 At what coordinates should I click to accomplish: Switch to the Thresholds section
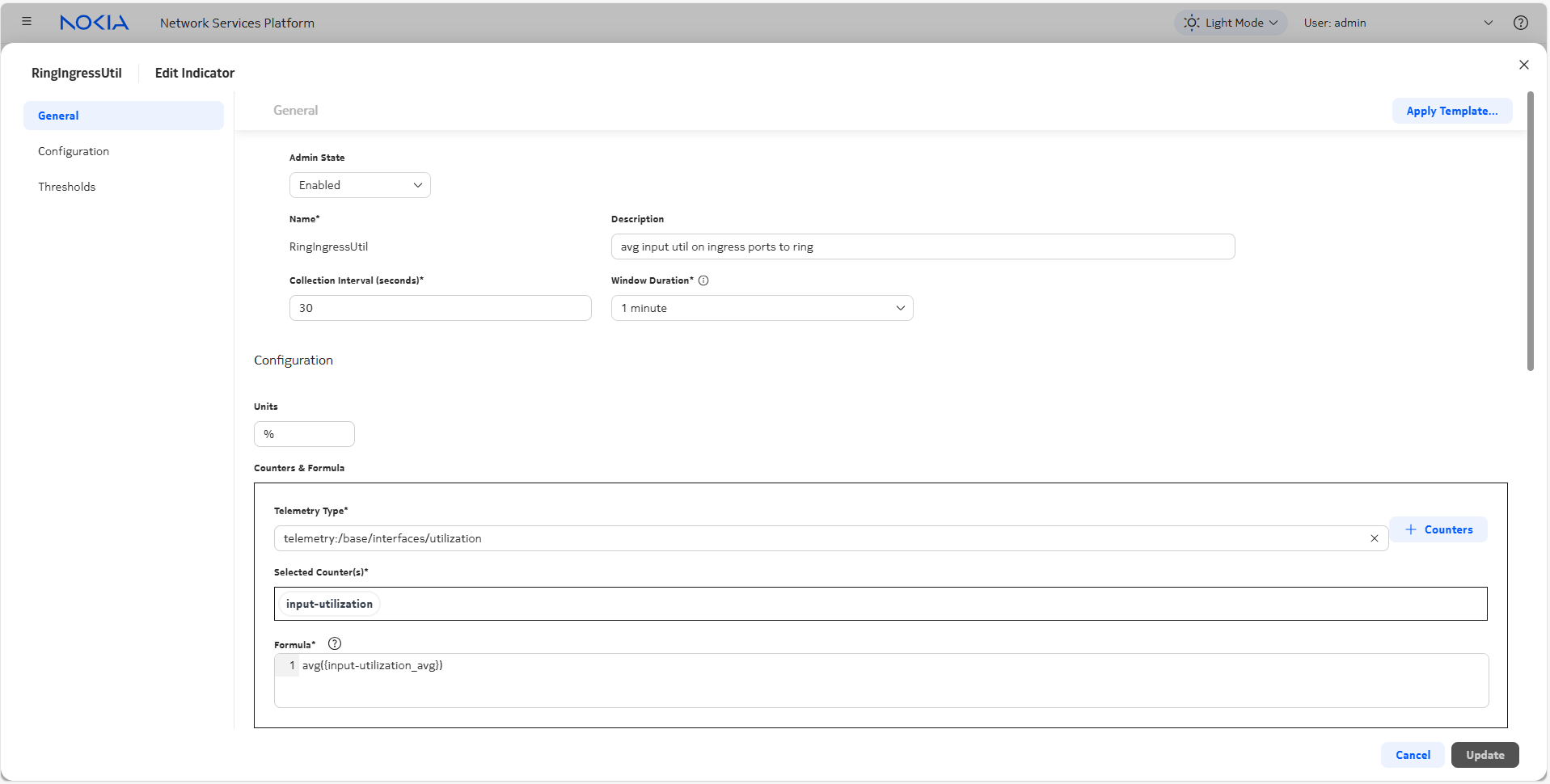coord(67,187)
